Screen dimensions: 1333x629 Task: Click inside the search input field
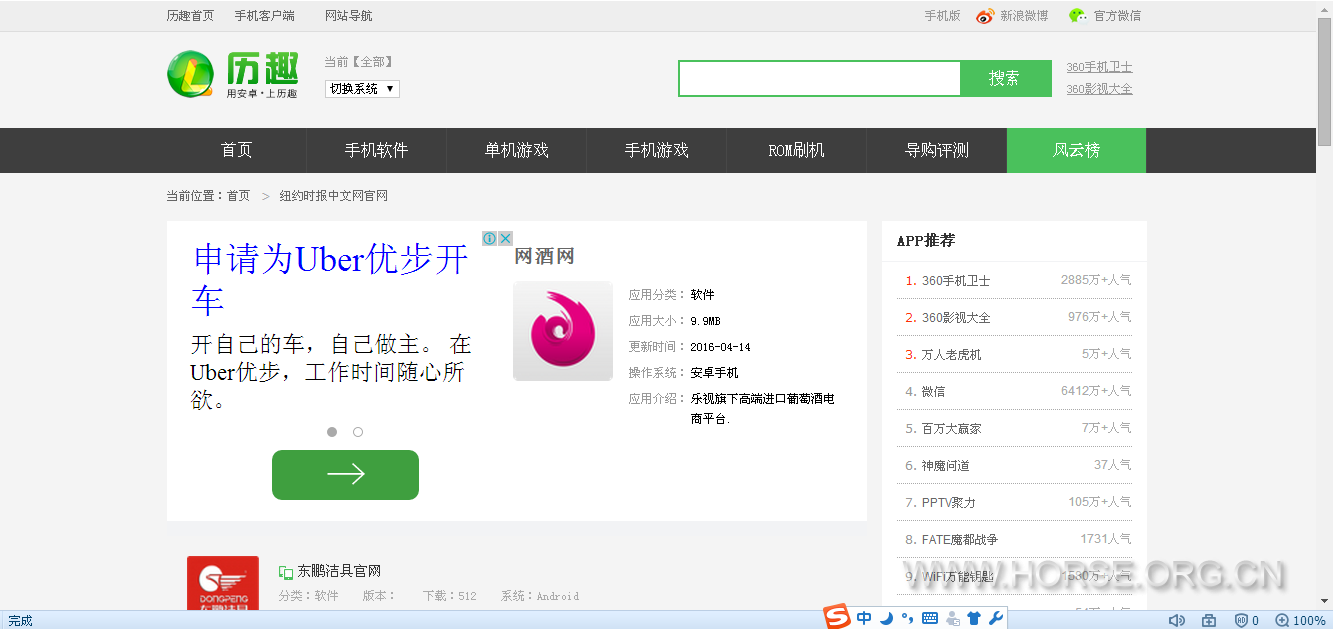(819, 79)
